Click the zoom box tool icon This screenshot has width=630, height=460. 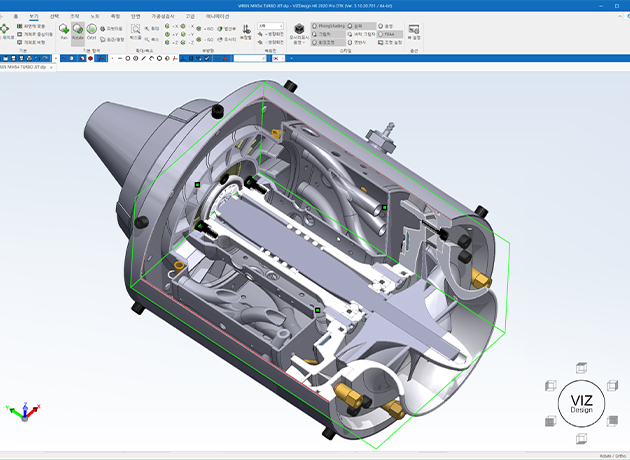pyautogui.click(x=136, y=31)
